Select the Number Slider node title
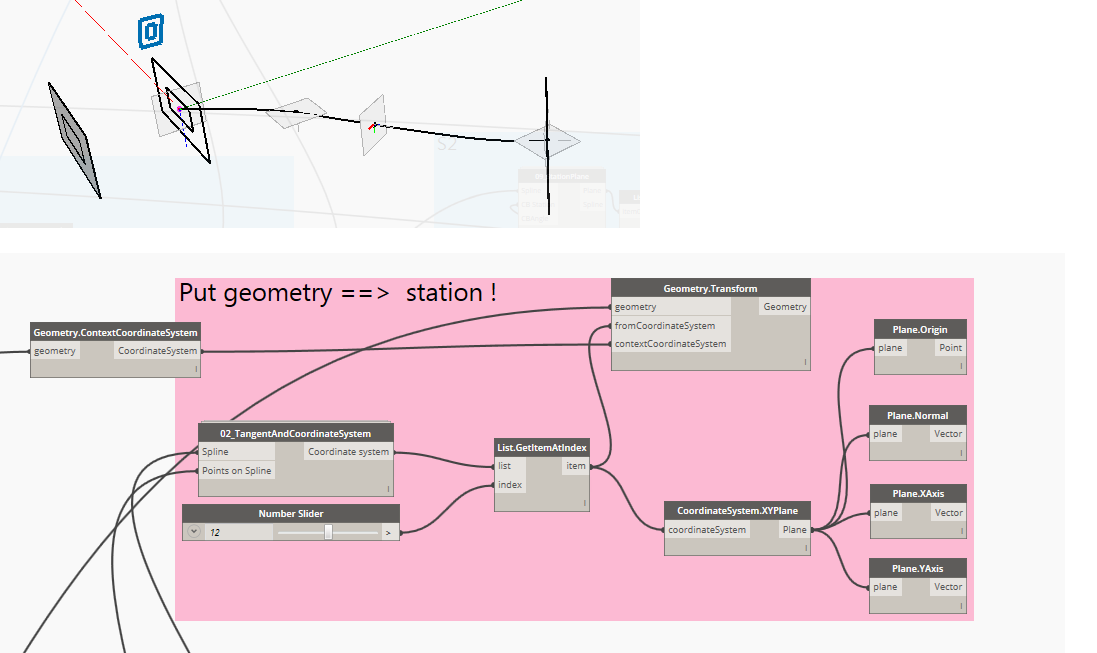 click(x=291, y=514)
